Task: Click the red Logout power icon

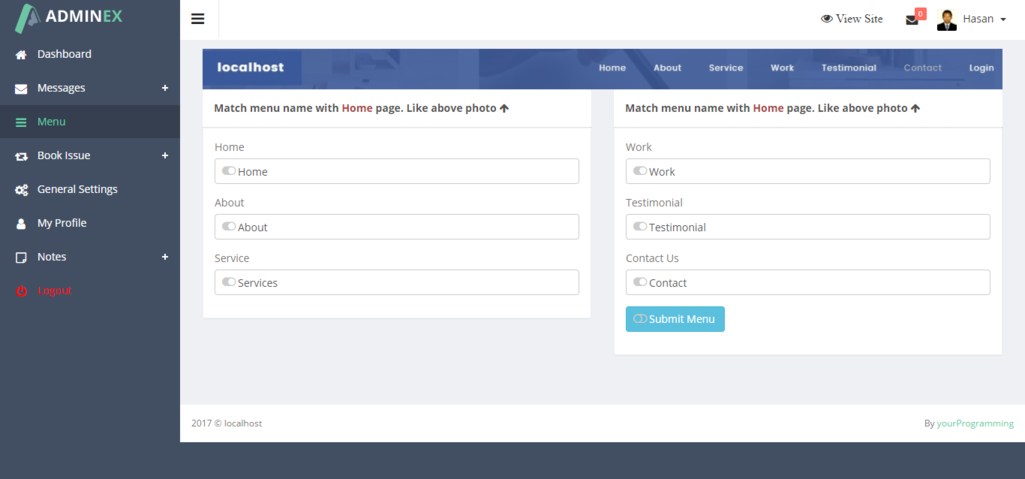Action: (x=21, y=291)
